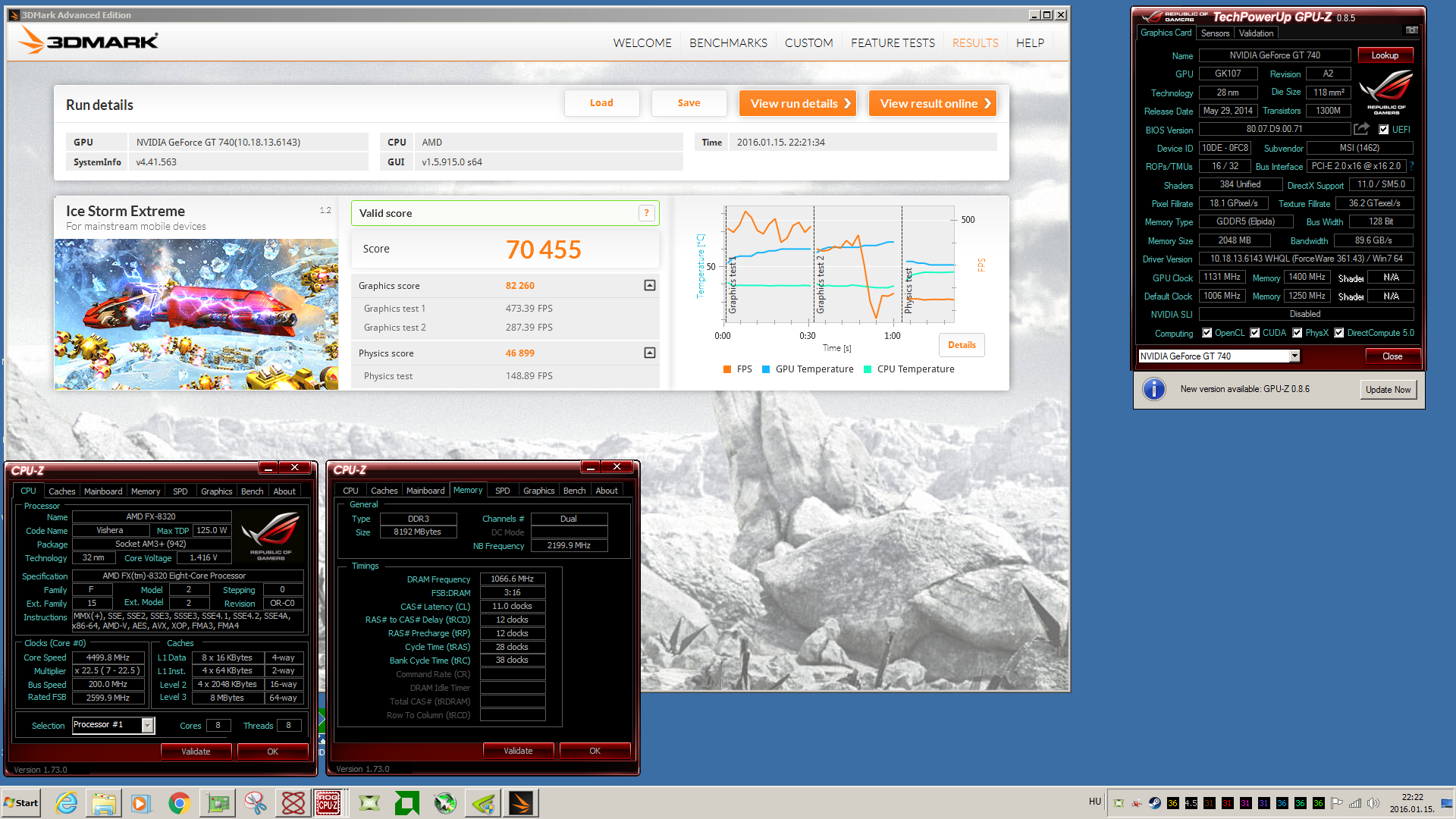Open the Validation tab in GPU-Z
Screen dimensions: 1456x819
tap(1256, 33)
